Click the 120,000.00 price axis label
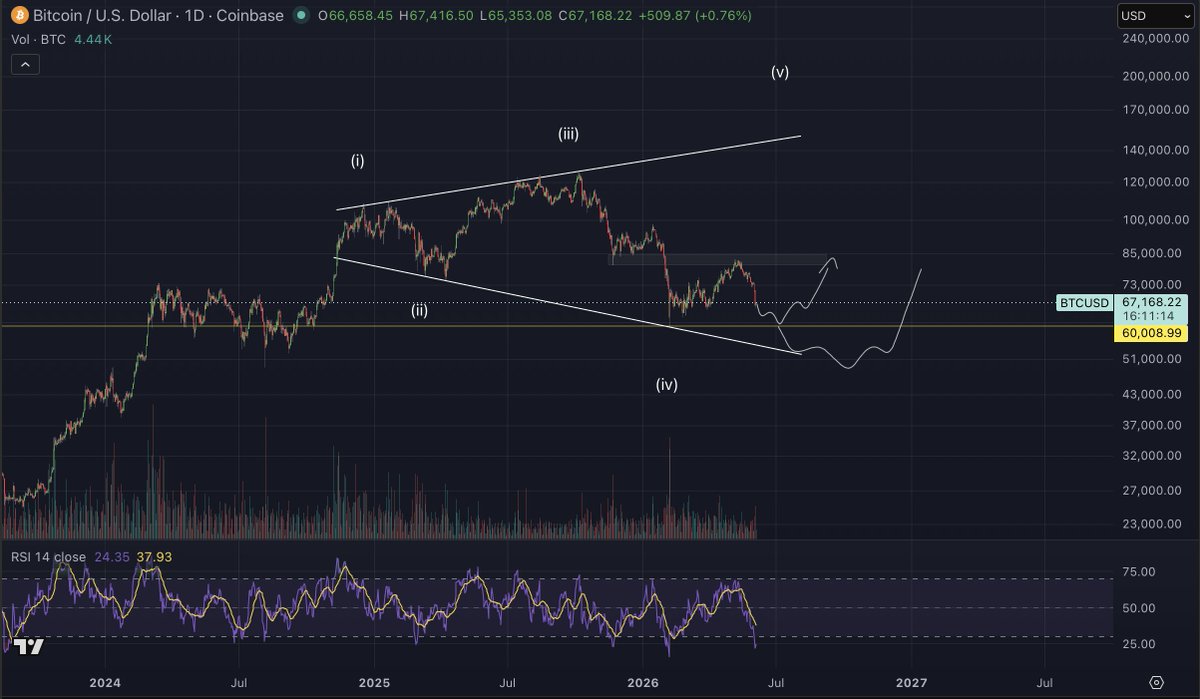The height and width of the screenshot is (699, 1200). coord(1155,182)
